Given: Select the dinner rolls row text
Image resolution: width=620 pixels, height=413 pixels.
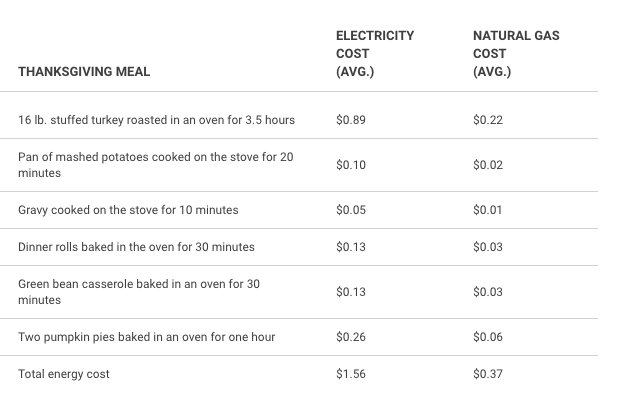Looking at the screenshot, I should tap(136, 247).
